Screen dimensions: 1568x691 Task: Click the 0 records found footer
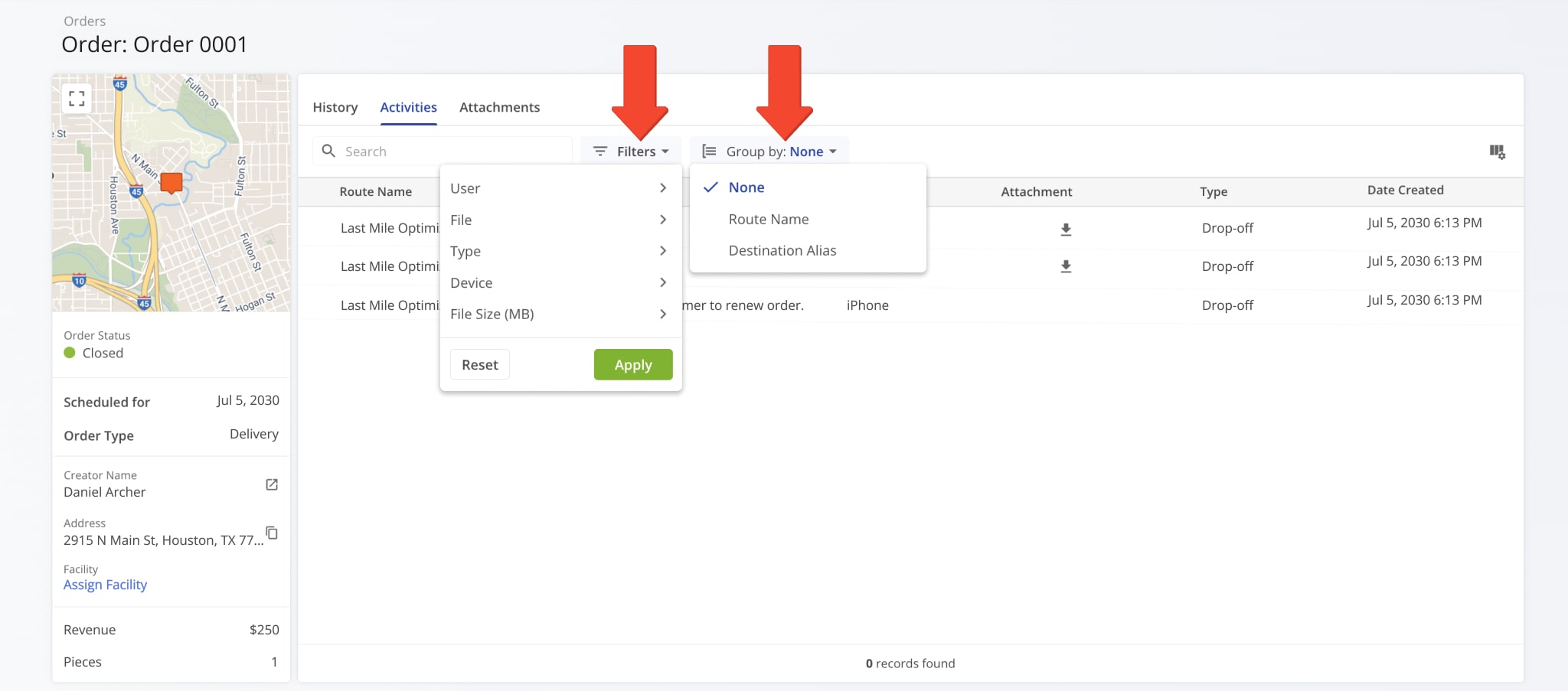point(910,663)
